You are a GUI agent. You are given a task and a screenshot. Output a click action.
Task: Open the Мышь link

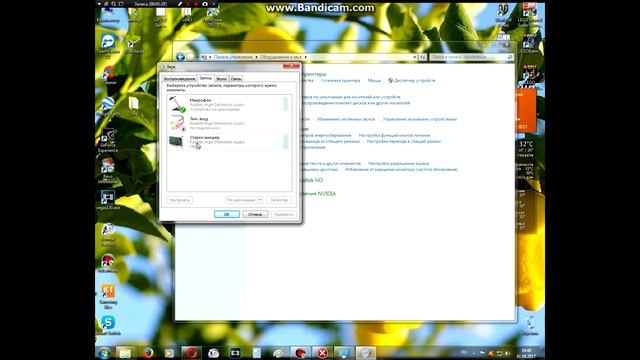pyautogui.click(x=374, y=81)
